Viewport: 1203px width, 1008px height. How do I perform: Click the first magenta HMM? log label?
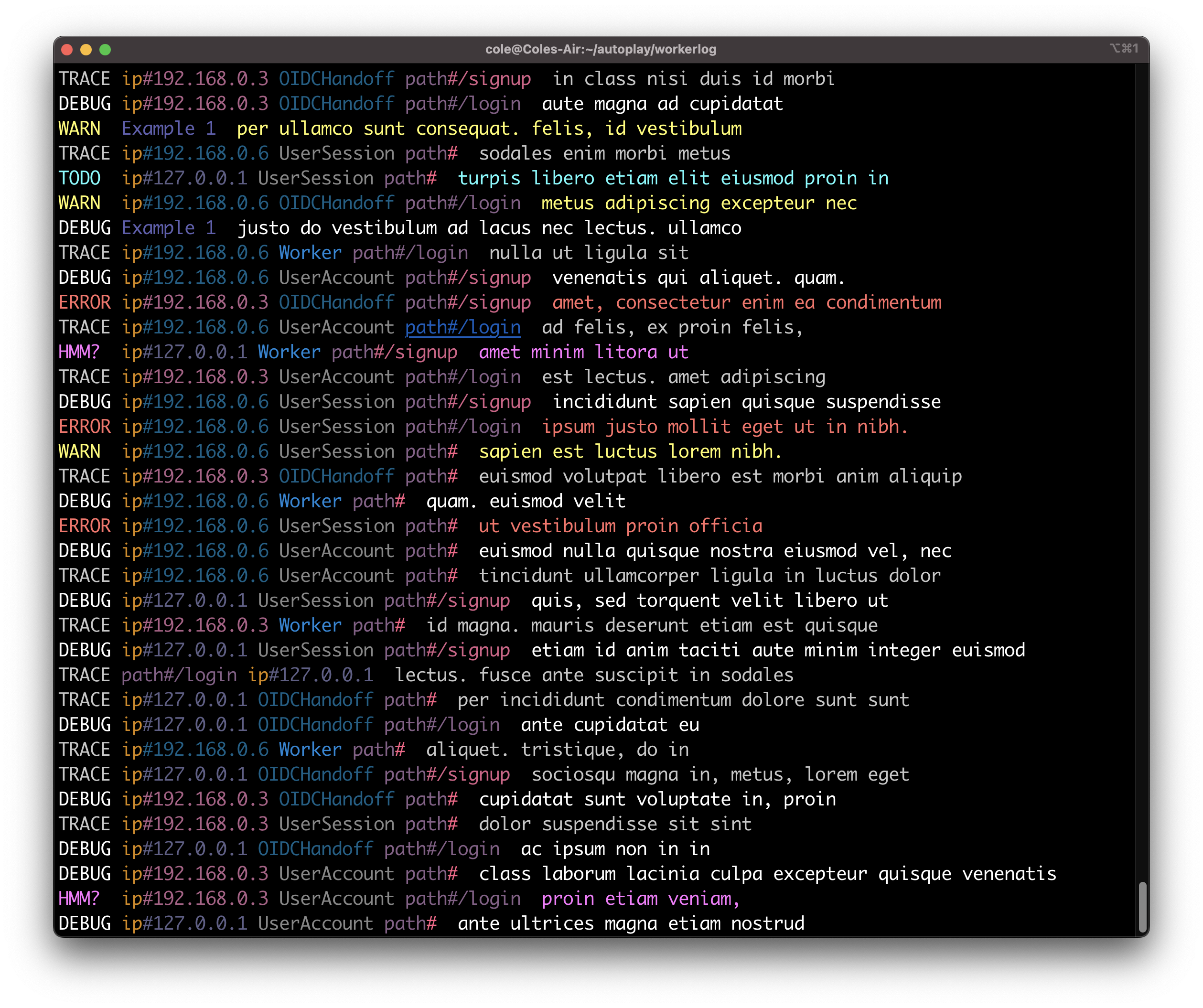pyautogui.click(x=80, y=352)
